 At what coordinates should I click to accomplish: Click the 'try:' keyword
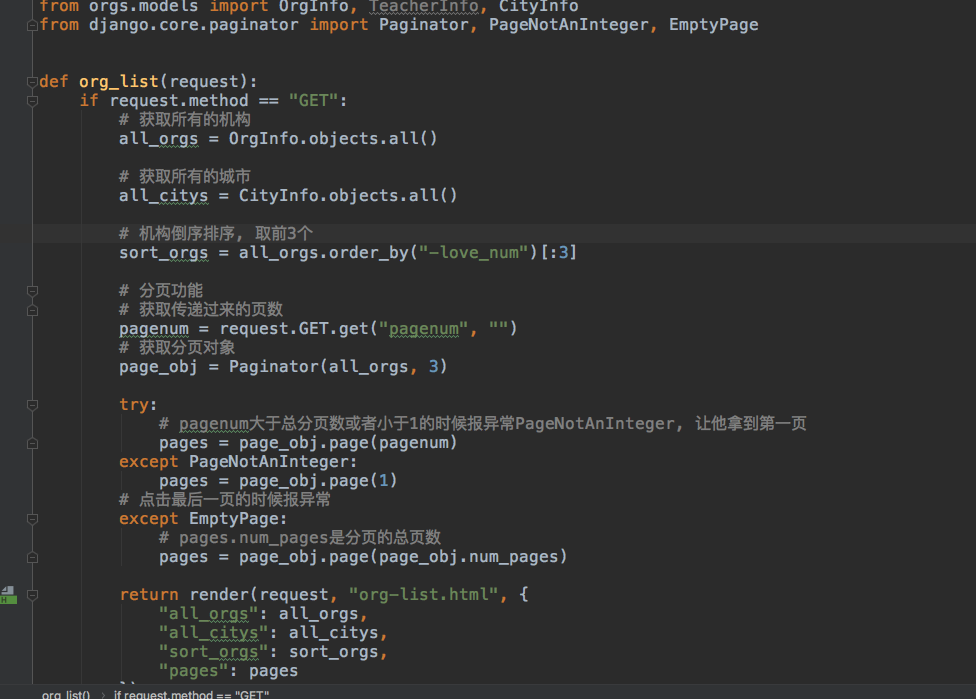138,405
